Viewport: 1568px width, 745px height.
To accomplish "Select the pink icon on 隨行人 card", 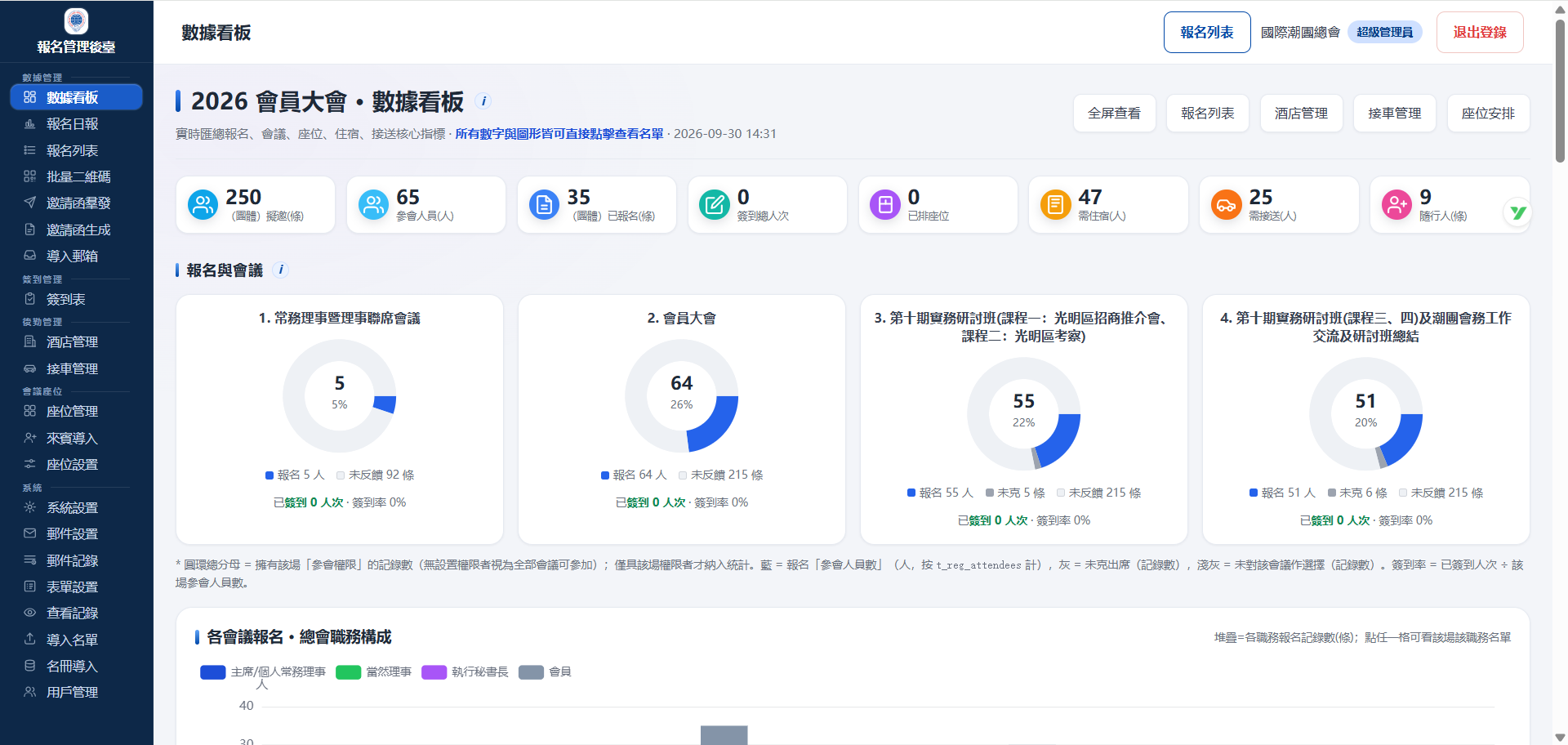I will (x=1396, y=204).
